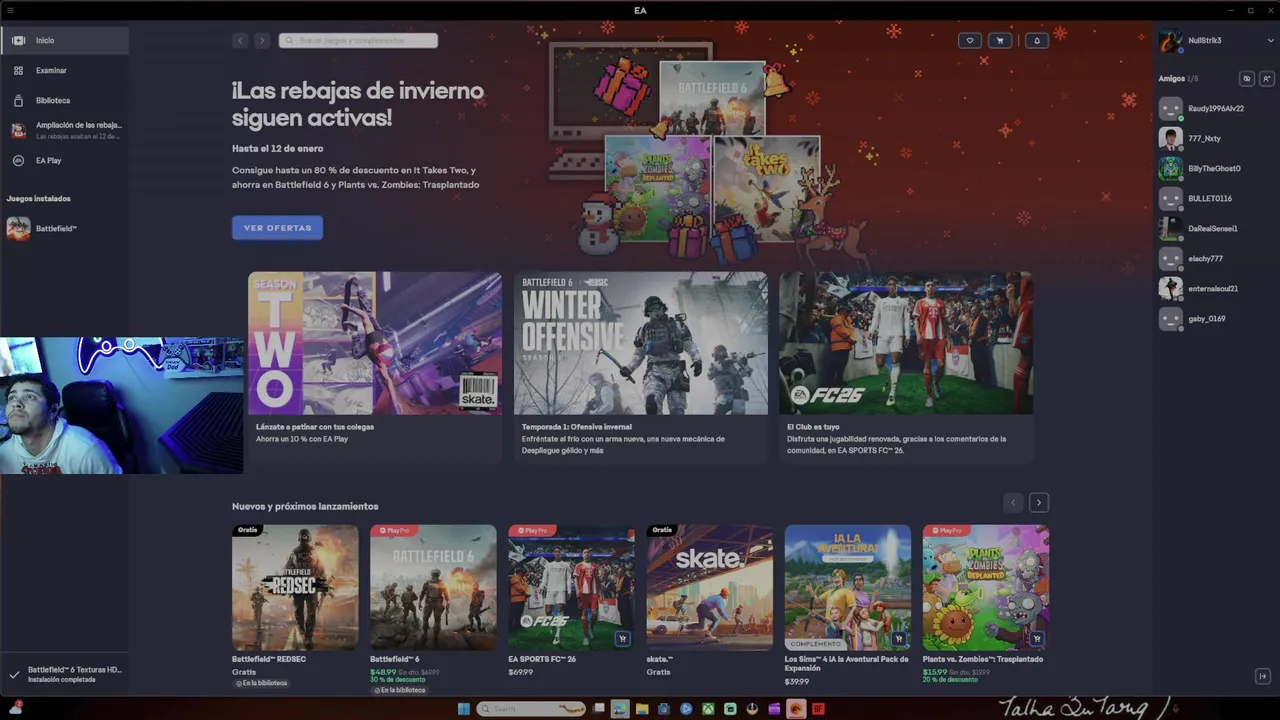
Task: Open Raudy1996Alv22 friend entry
Action: (1215, 108)
